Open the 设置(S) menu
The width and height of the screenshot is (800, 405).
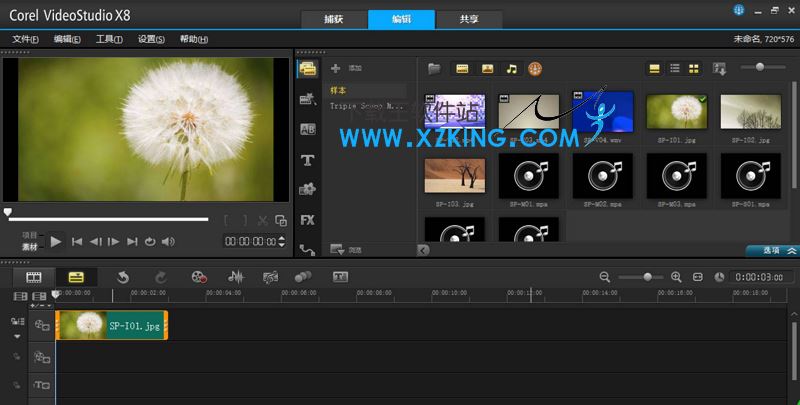coord(151,39)
